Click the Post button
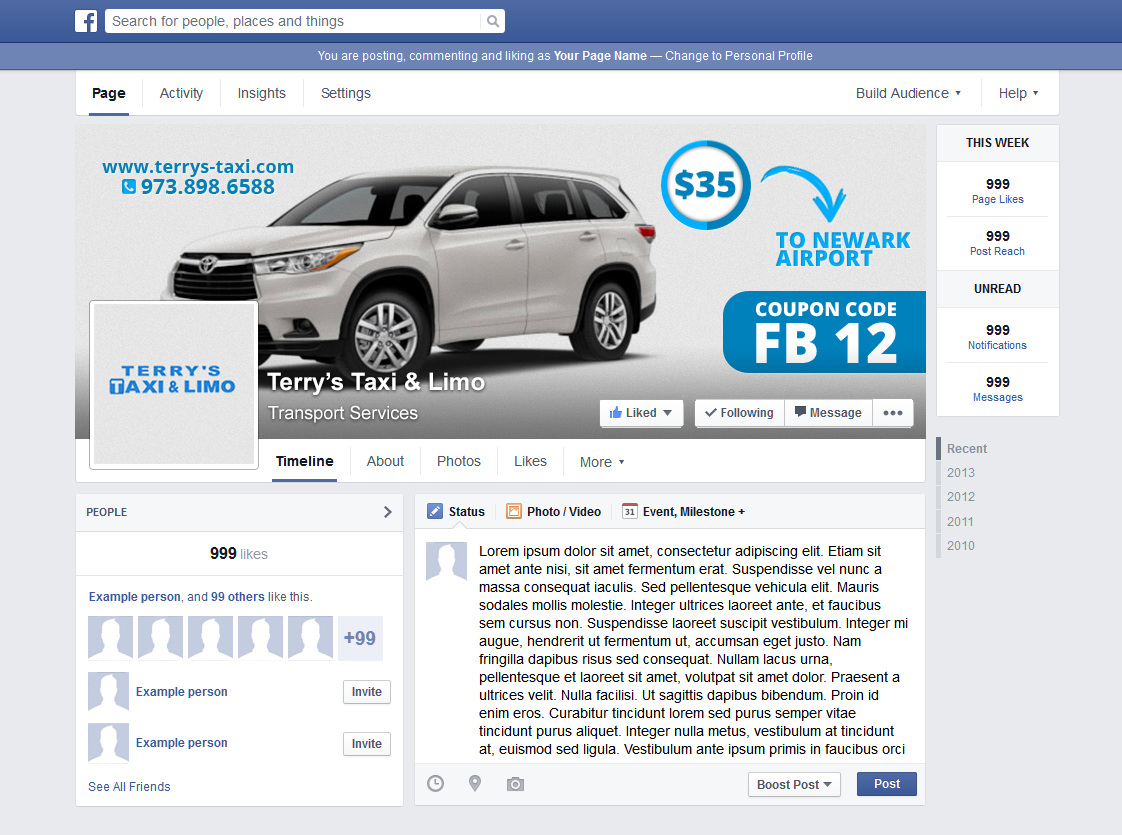The image size is (1122, 835). (x=887, y=784)
